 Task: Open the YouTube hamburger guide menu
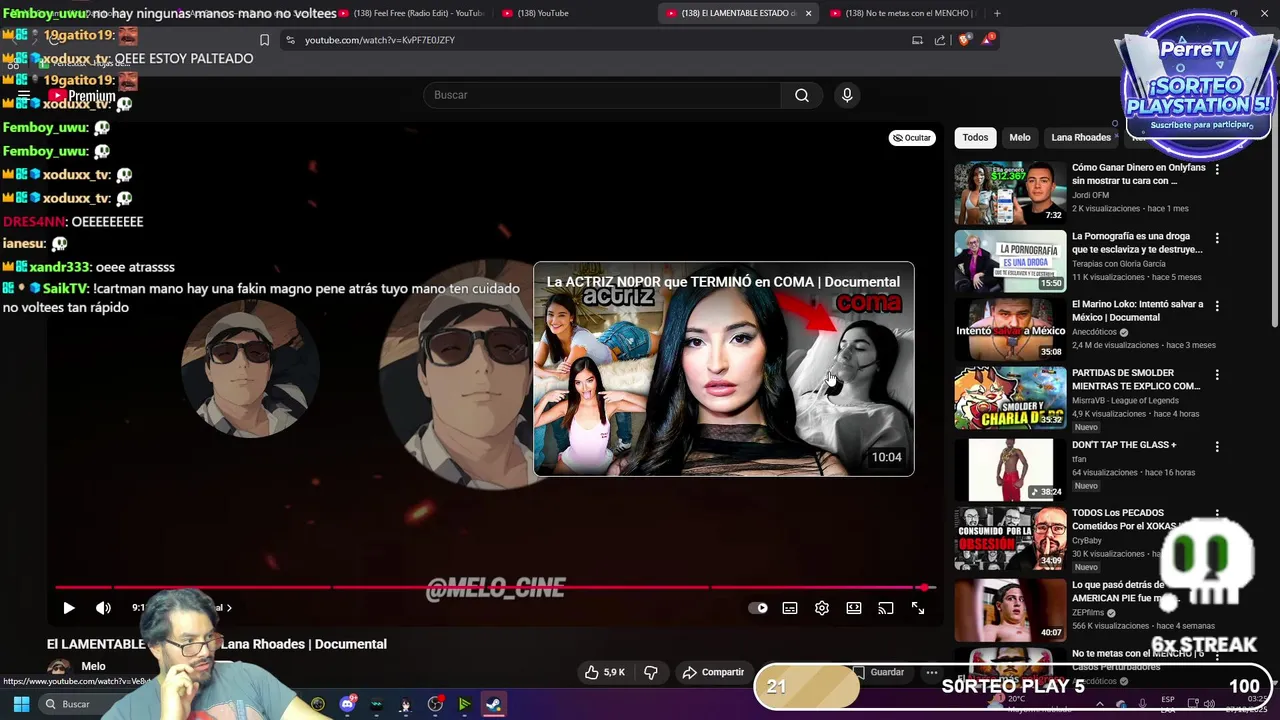(x=24, y=96)
